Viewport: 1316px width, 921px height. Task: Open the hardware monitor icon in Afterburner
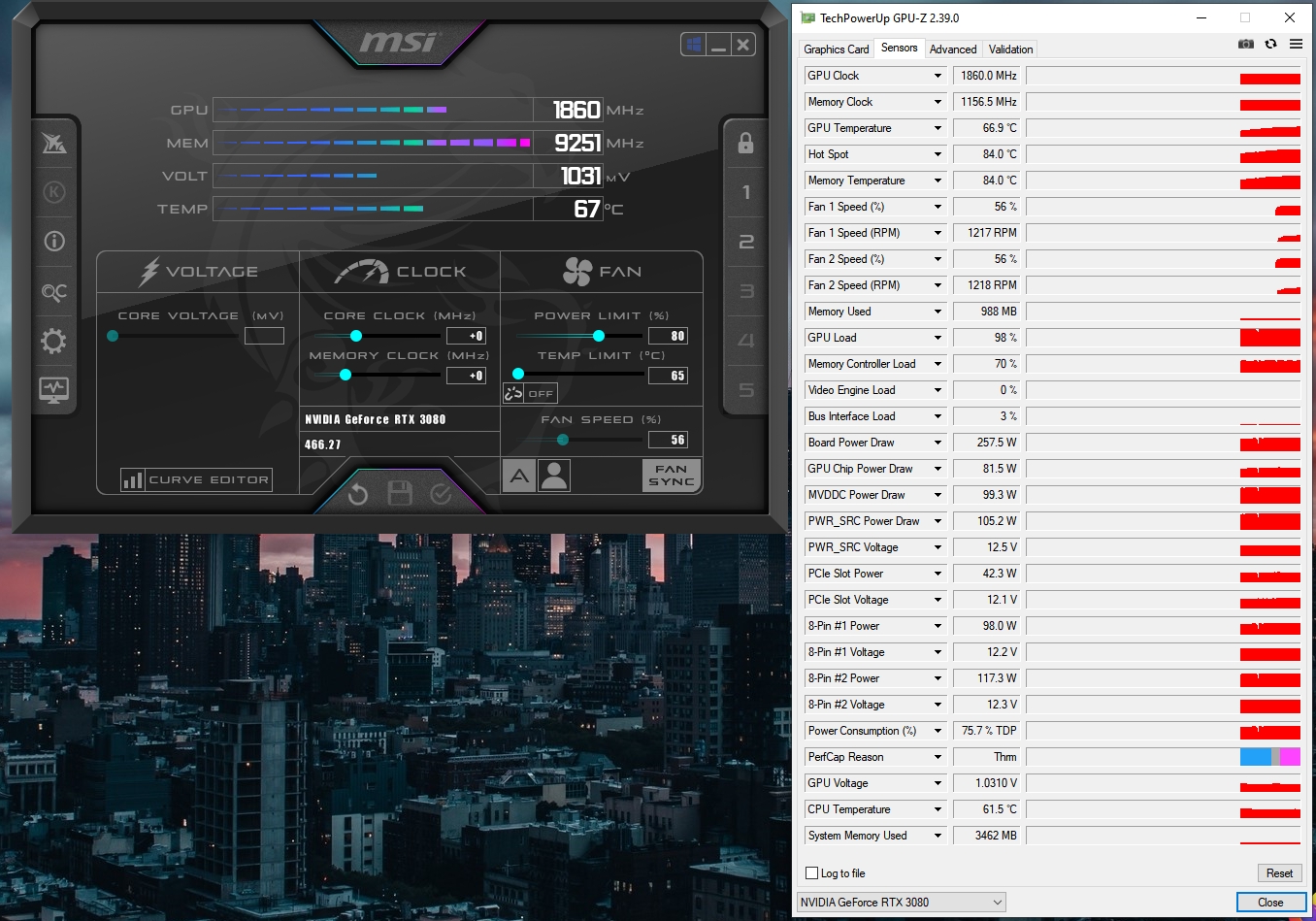54,390
